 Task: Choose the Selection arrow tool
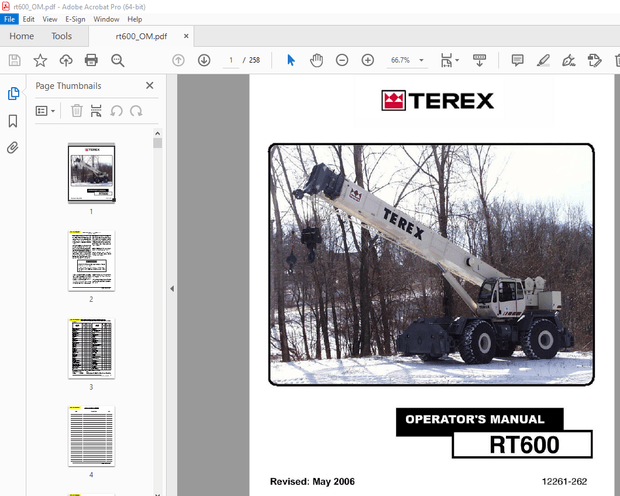291,60
